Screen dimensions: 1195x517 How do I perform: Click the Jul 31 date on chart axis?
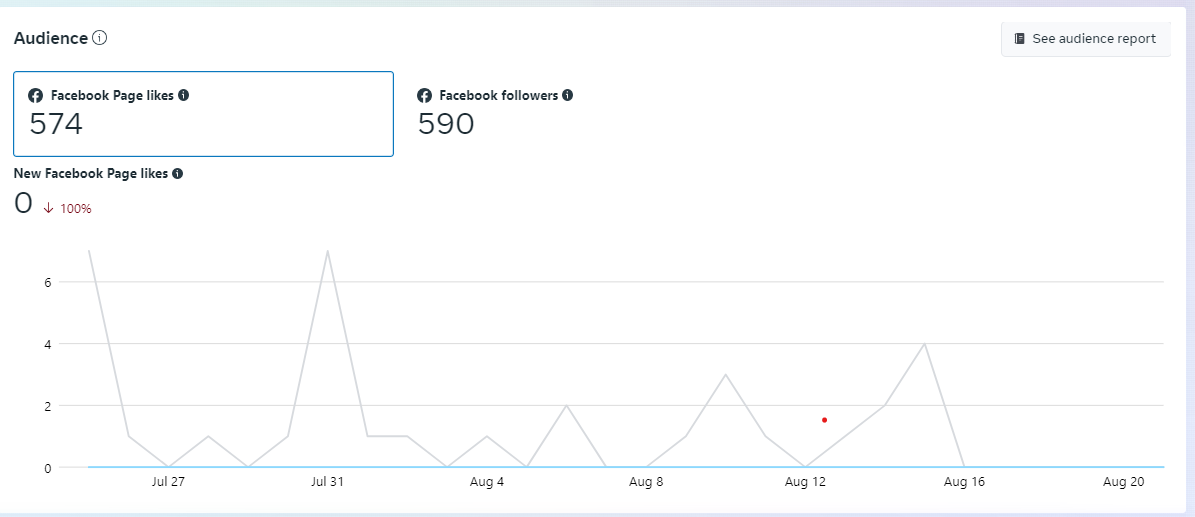[x=327, y=482]
